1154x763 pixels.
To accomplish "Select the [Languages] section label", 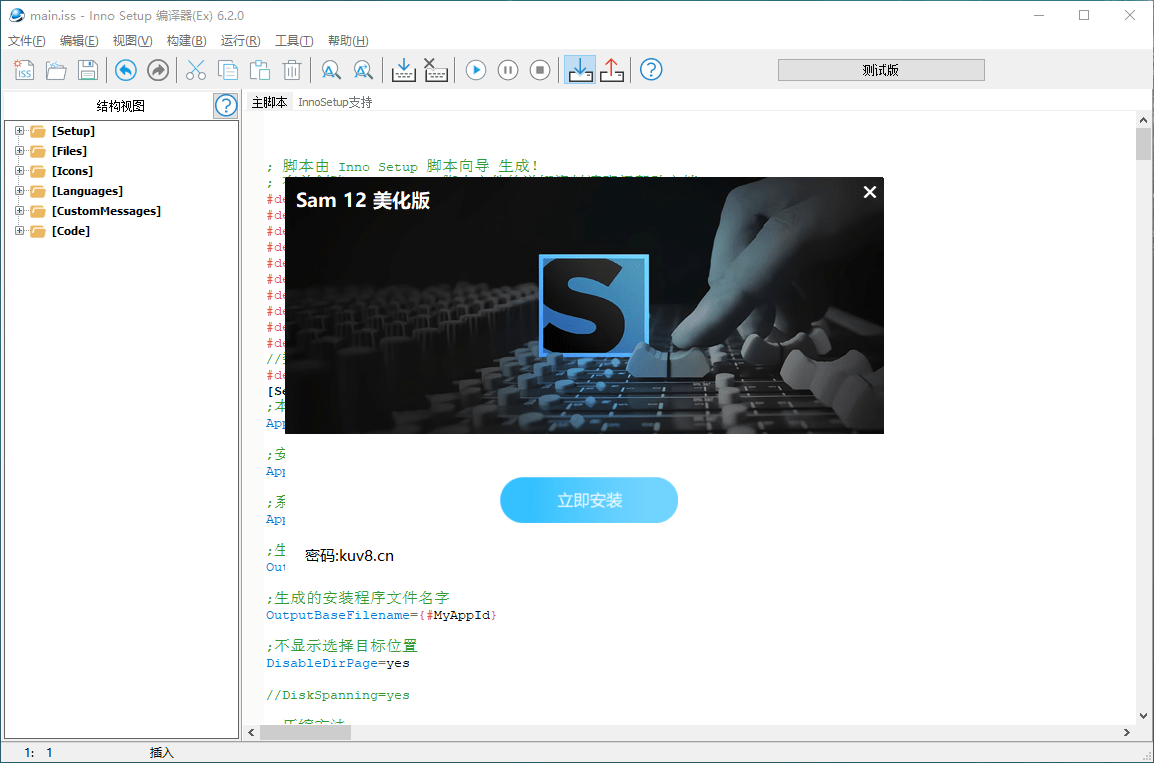I will [87, 191].
